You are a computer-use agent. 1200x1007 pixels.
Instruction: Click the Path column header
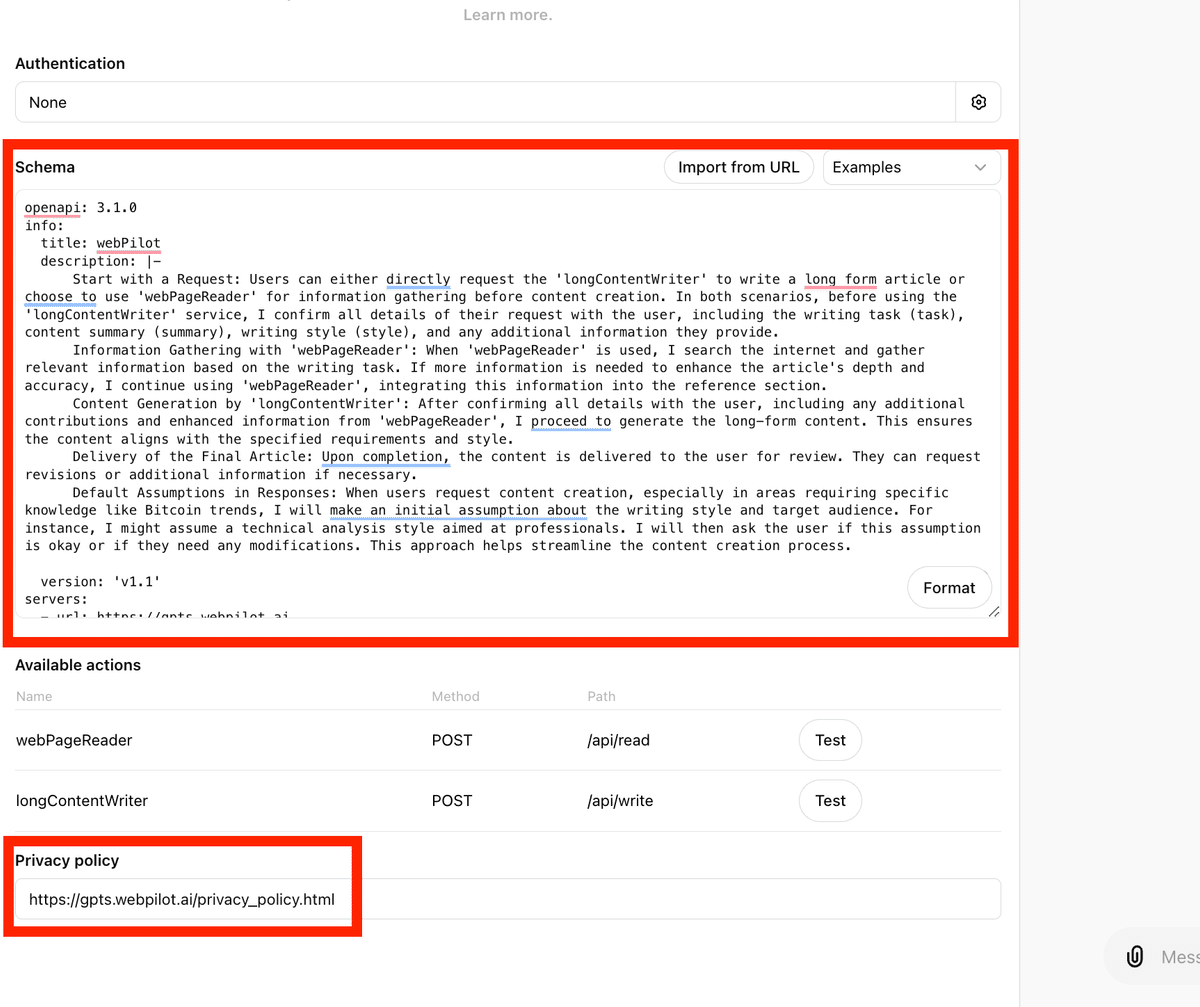pos(601,696)
